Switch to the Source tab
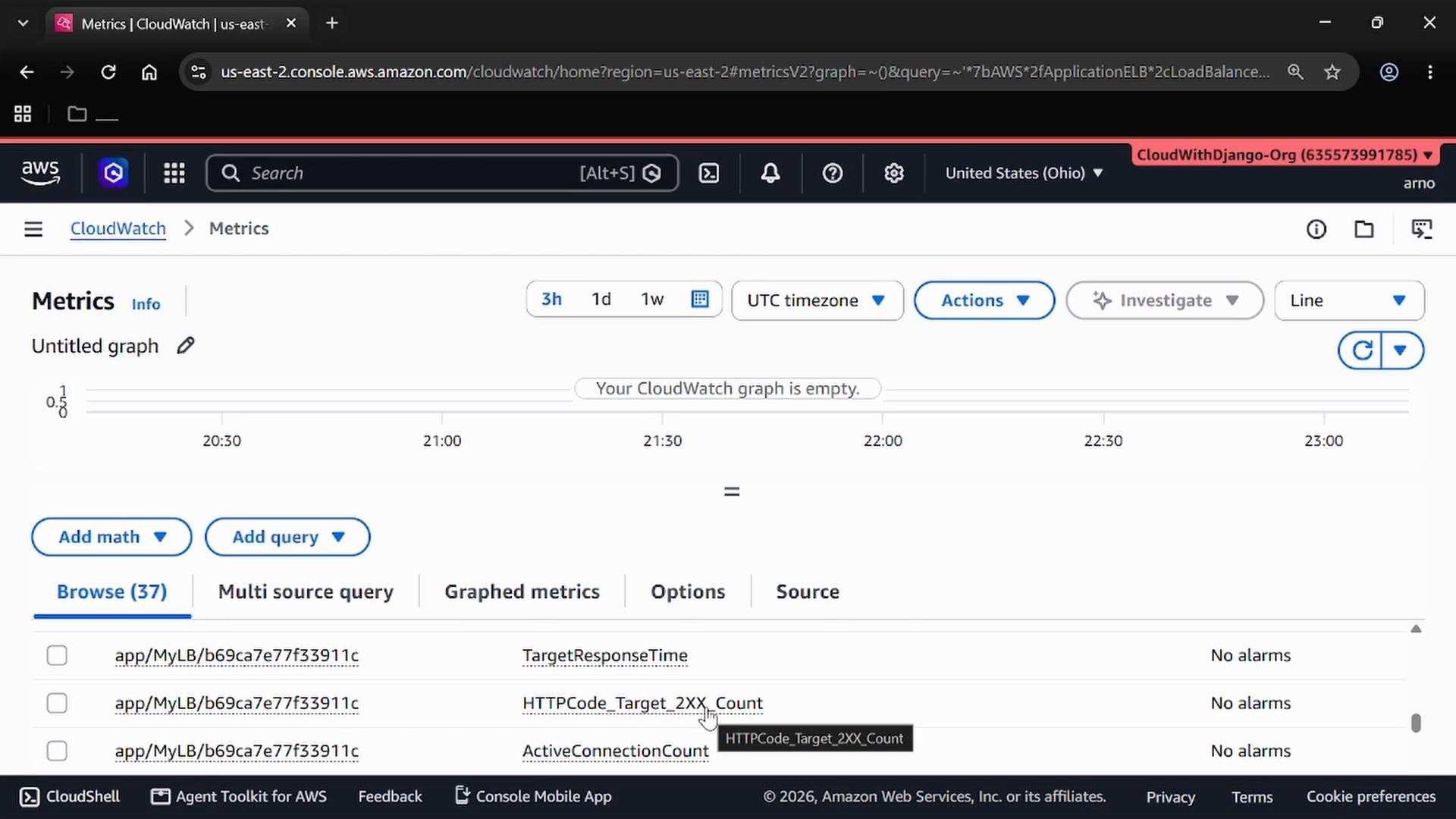 click(808, 591)
